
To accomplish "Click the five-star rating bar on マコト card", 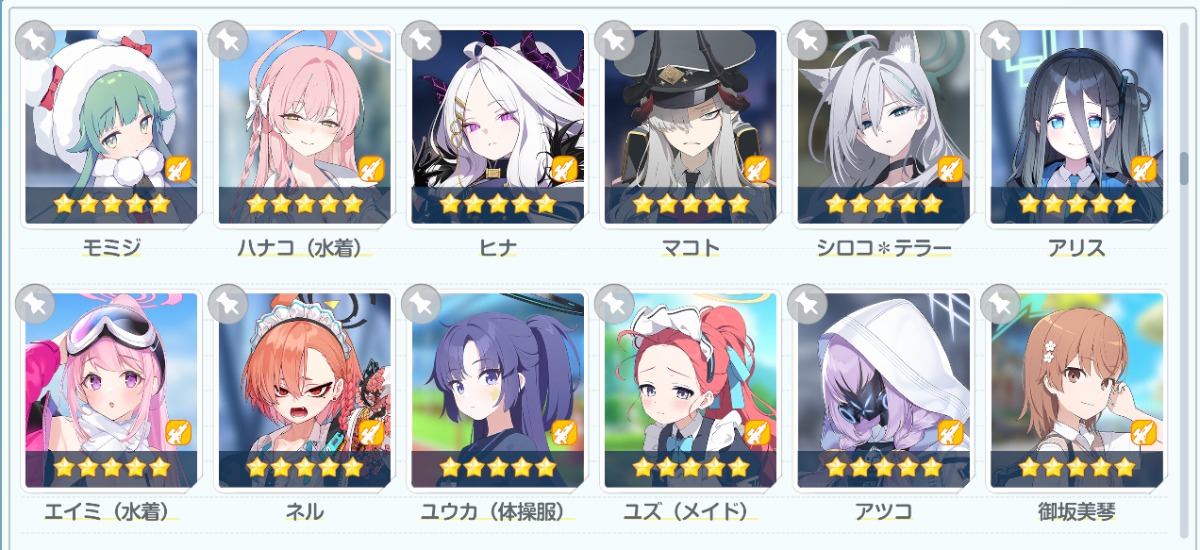I will click(691, 204).
